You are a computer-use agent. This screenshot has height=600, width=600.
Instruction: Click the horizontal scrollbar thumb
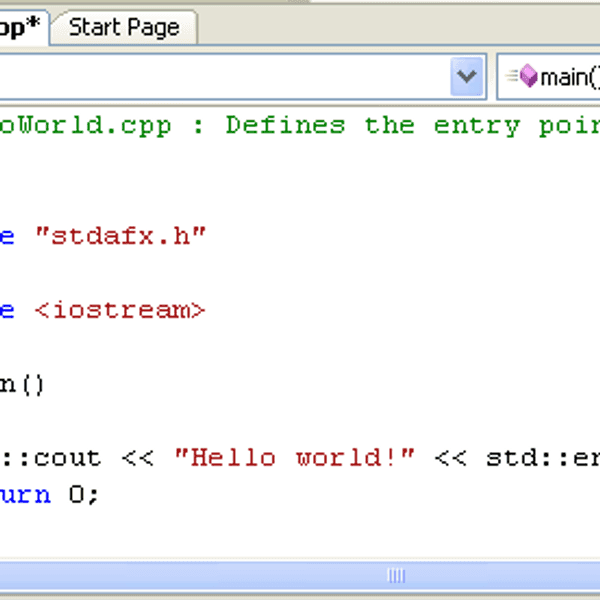[300, 576]
